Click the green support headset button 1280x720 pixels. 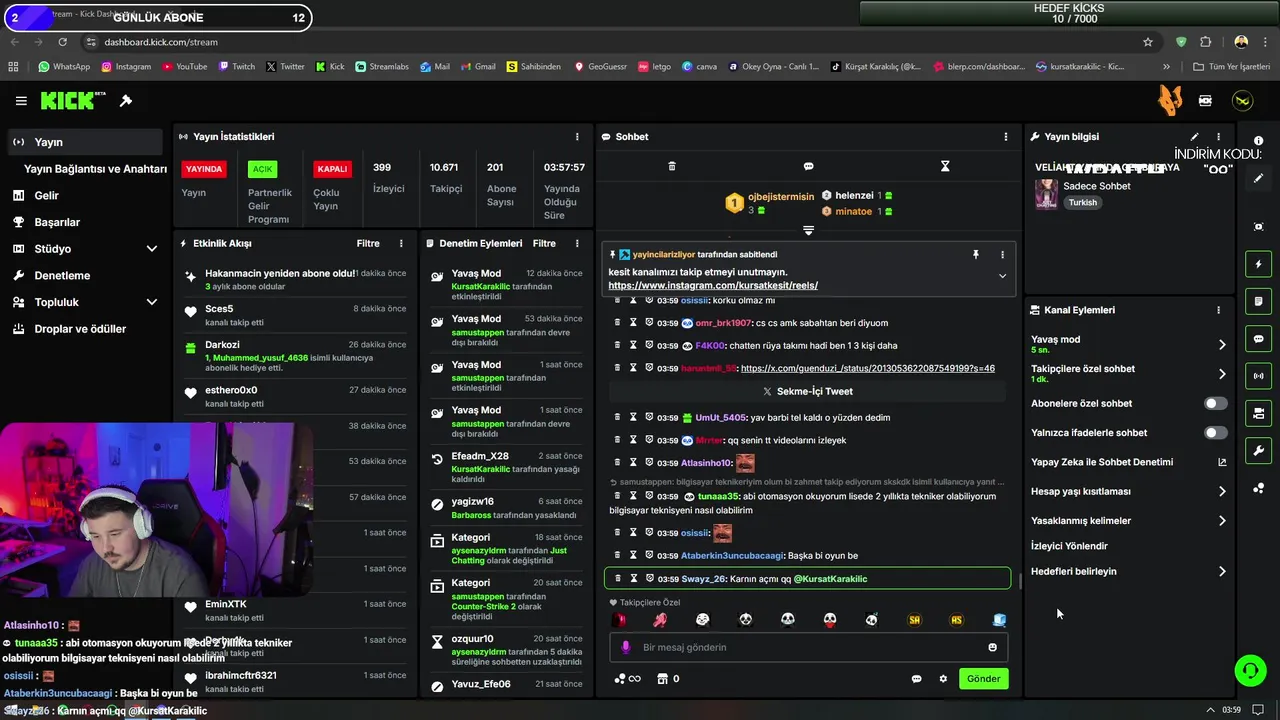tap(1250, 670)
